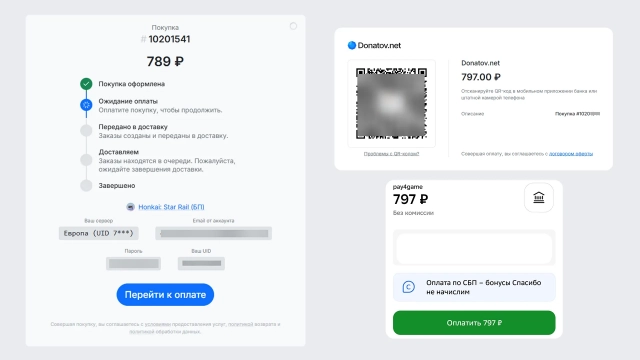640x360 pixels.
Task: Click the Donatov.net blue logo icon
Action: (351, 45)
